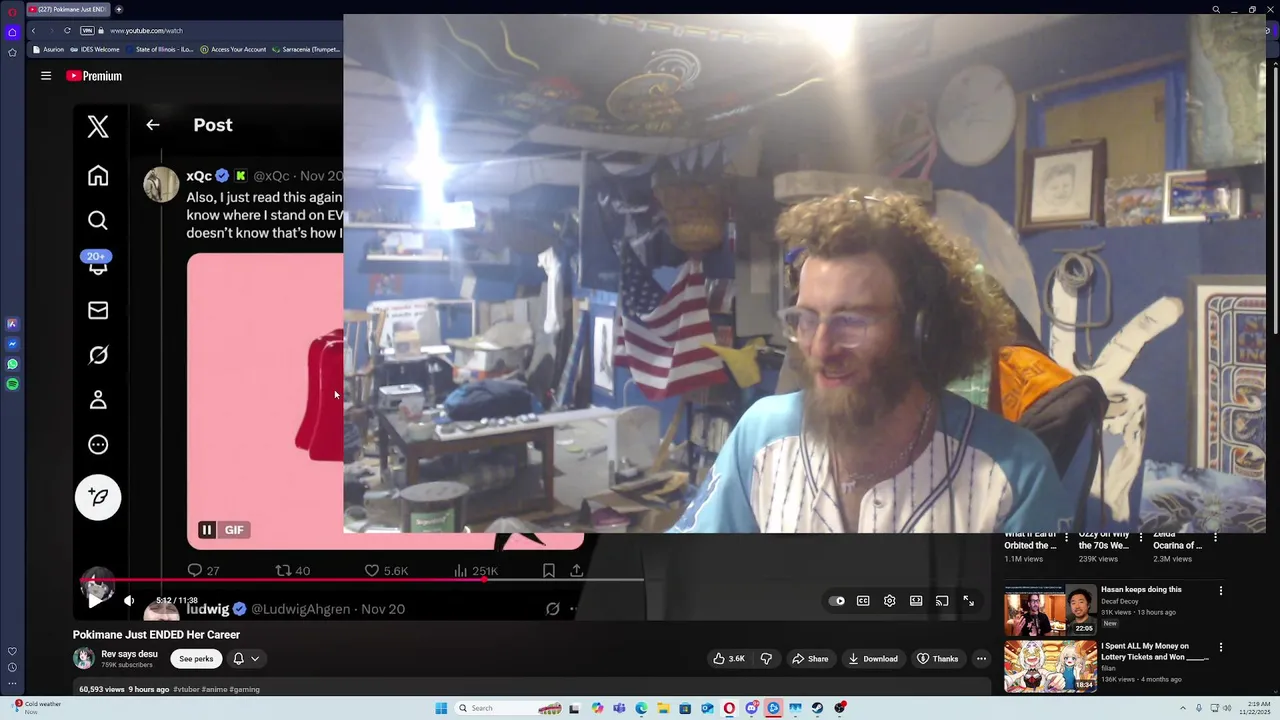Open Hasan keeps doing this video thumbnail
The height and width of the screenshot is (720, 1280).
coord(1050,610)
